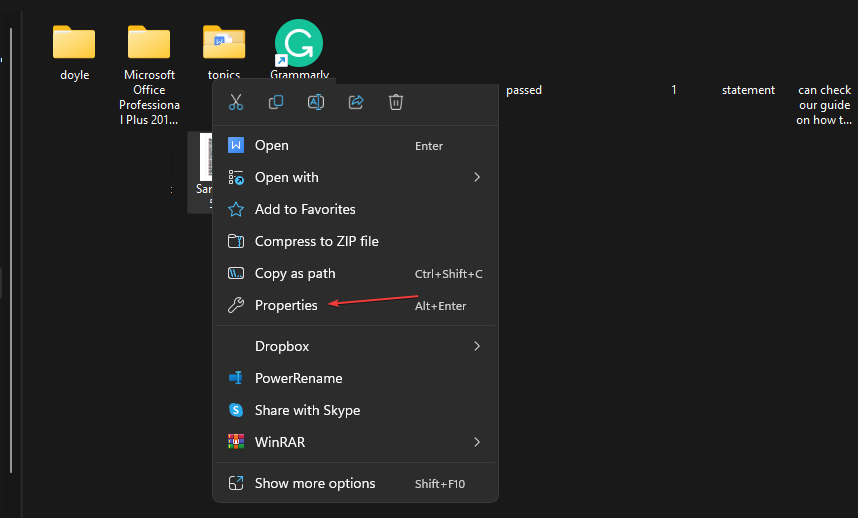Open the Grammarly shortcut
The image size is (858, 518).
click(299, 44)
